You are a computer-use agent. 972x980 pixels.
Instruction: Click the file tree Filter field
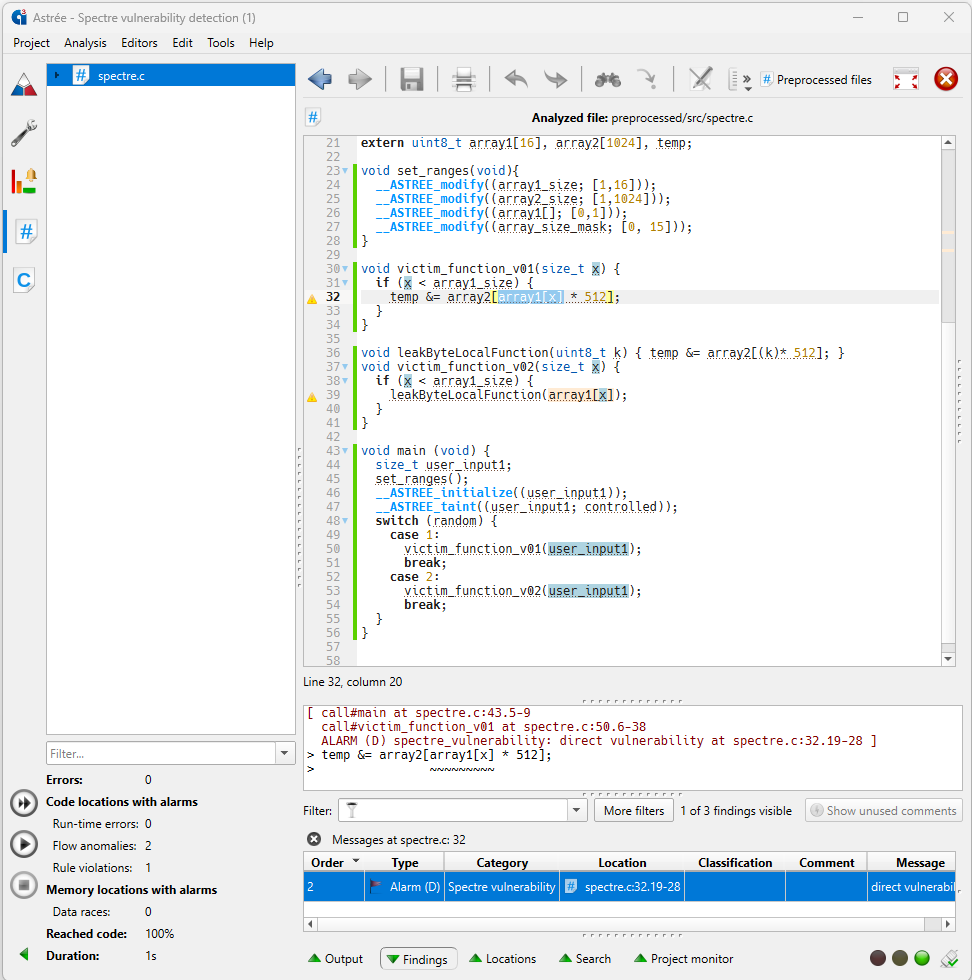pos(161,753)
